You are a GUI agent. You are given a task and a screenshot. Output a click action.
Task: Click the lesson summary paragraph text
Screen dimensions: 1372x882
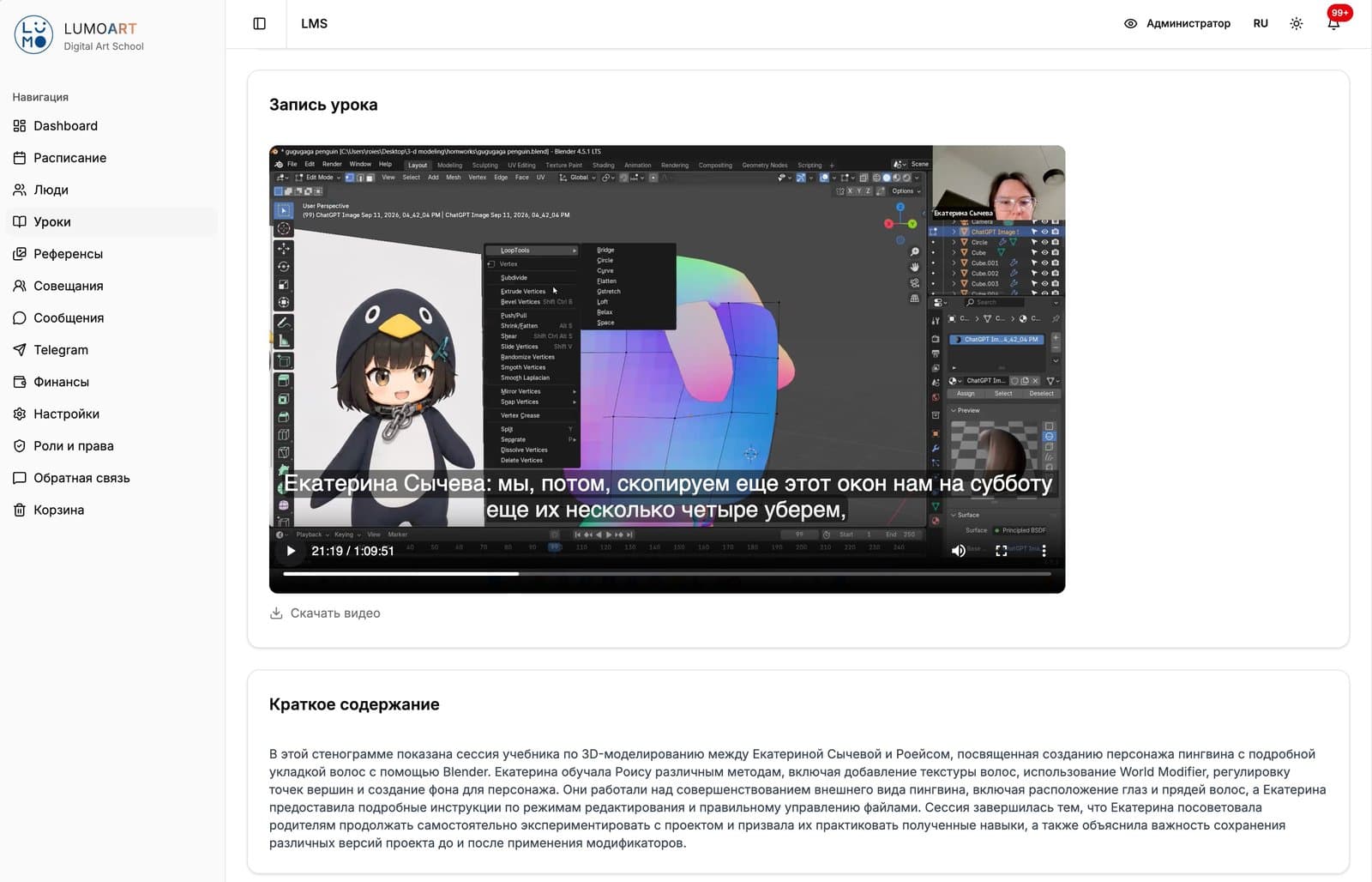point(797,799)
